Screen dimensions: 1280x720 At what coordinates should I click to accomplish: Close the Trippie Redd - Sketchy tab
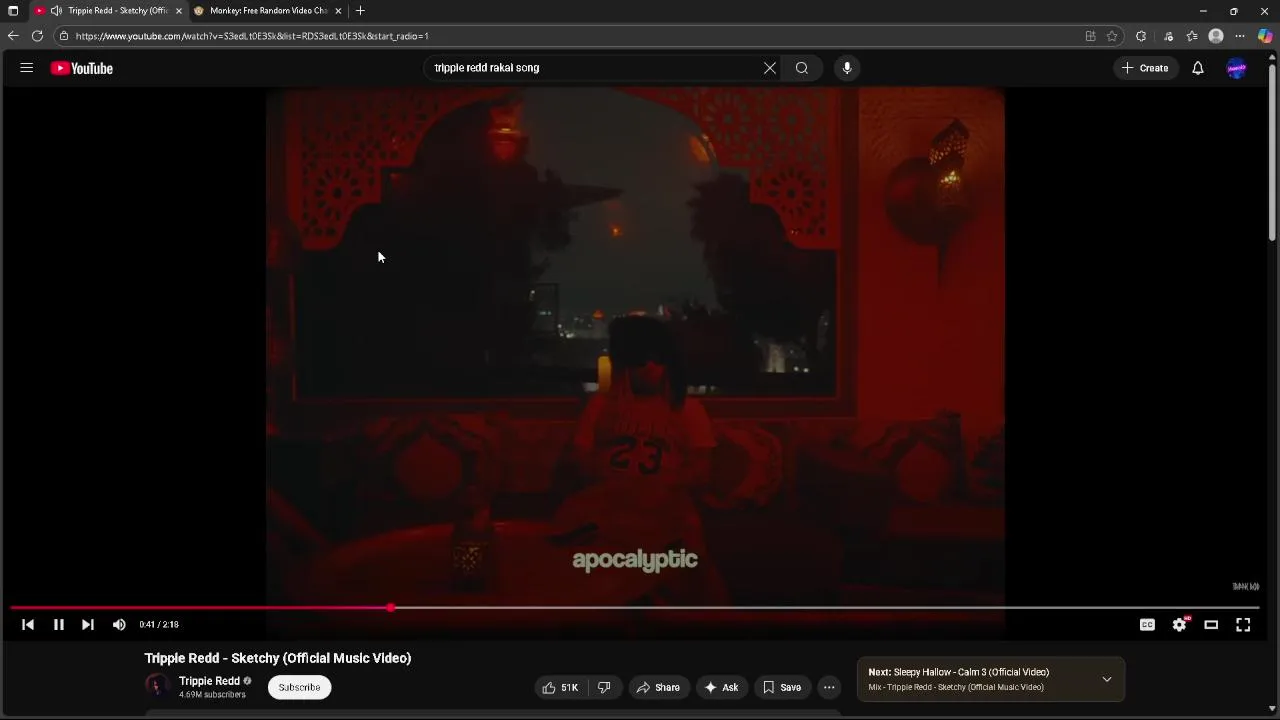(x=179, y=11)
